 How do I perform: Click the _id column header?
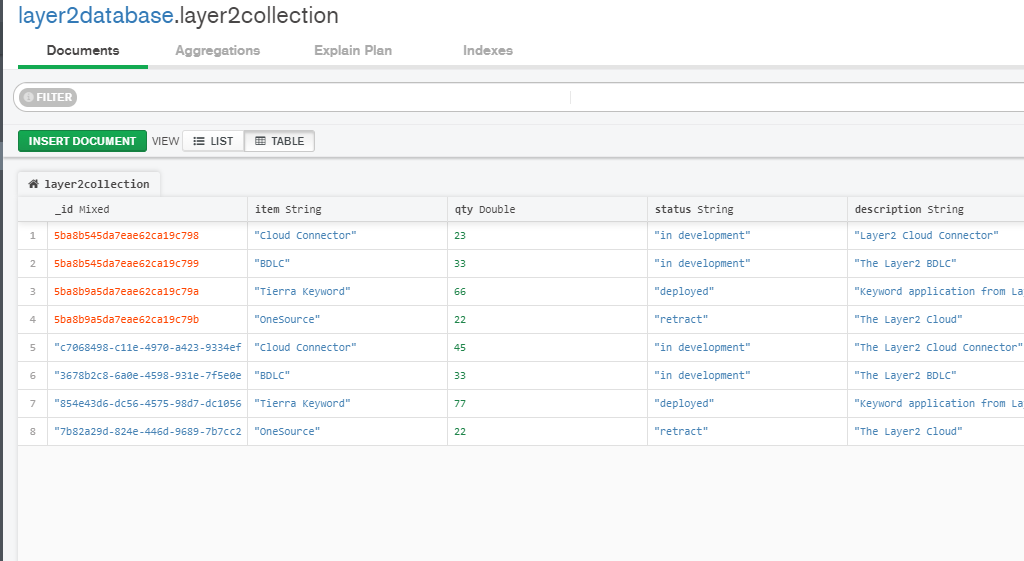click(x=82, y=209)
